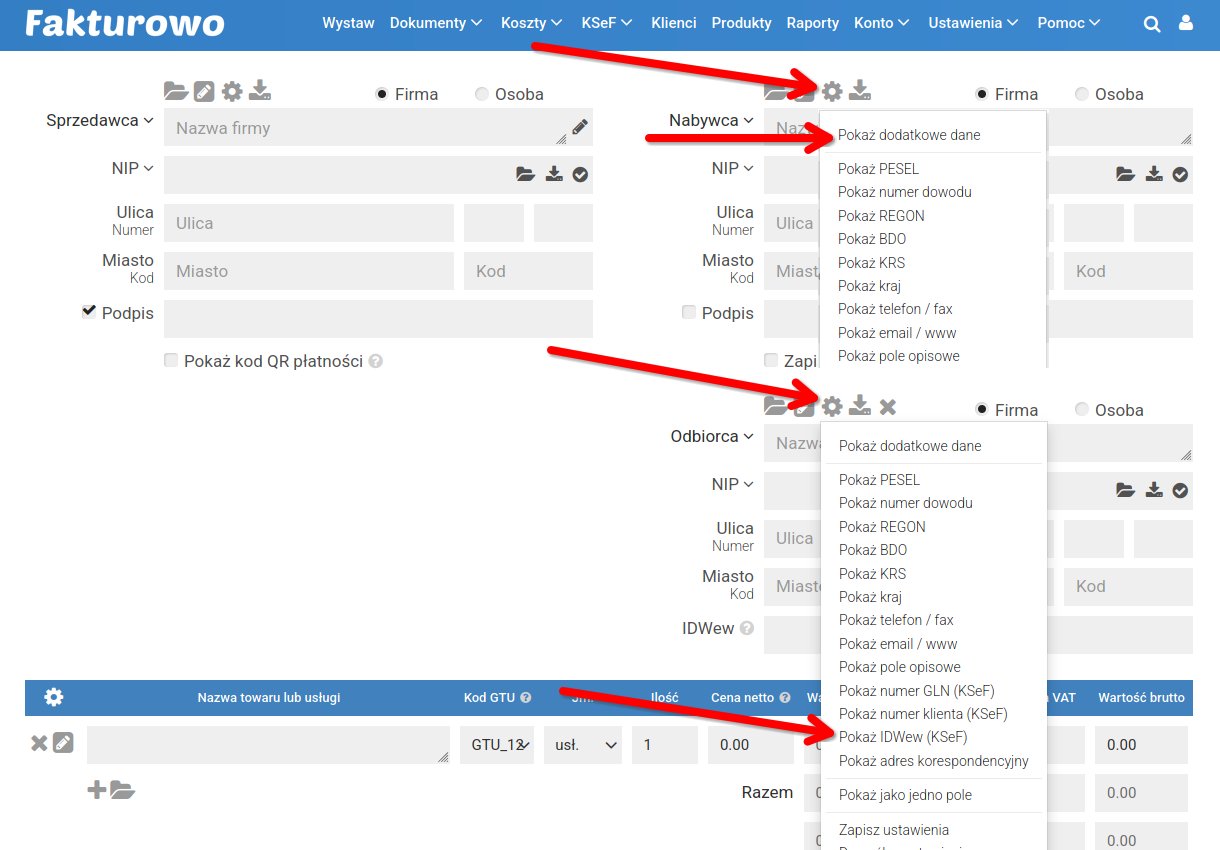Click Zapisz ustawienia in the context menu
Image resolution: width=1220 pixels, height=850 pixels.
coord(893,829)
